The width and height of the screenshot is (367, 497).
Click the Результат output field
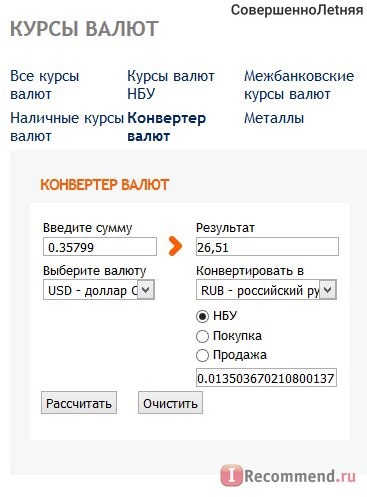(x=267, y=247)
